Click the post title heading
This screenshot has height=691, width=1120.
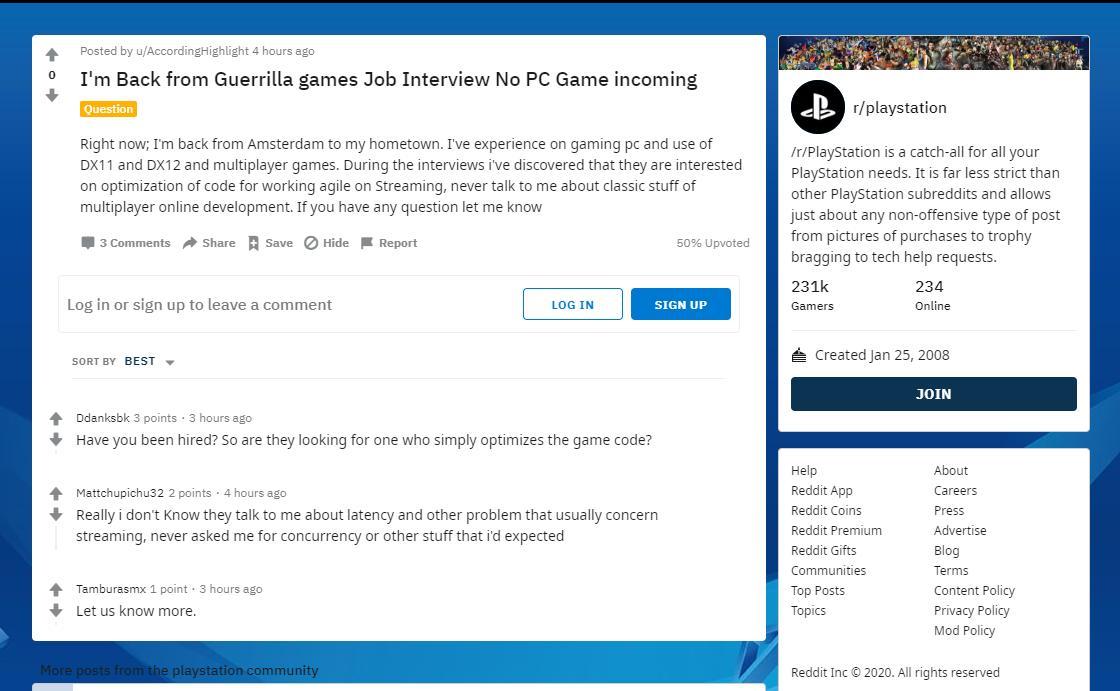tap(389, 79)
